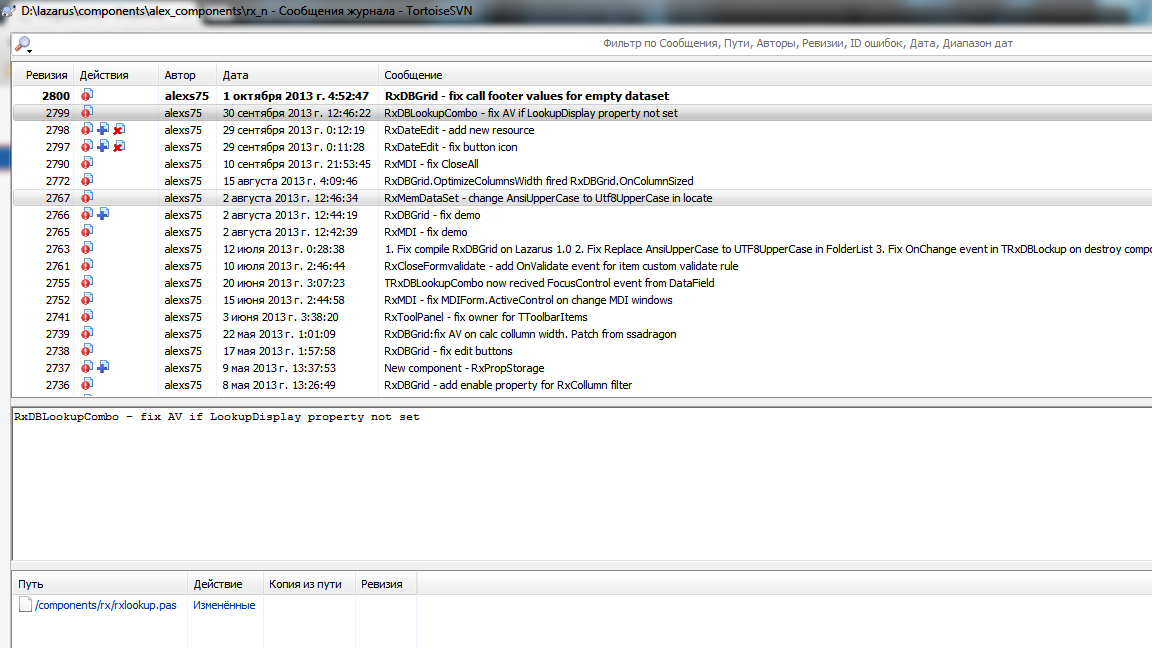Open the /components/rx/rxlookup.pas changed path
Screen dimensions: 1152x648
click(105, 605)
